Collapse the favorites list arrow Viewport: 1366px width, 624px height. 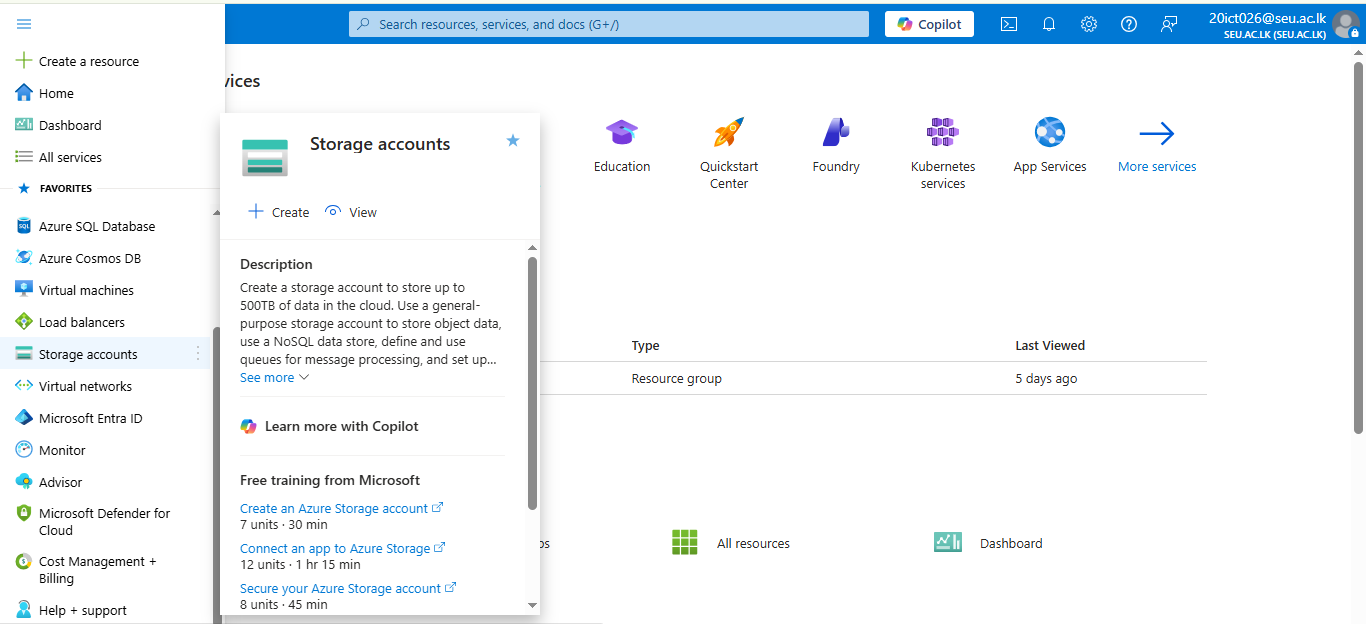[217, 213]
